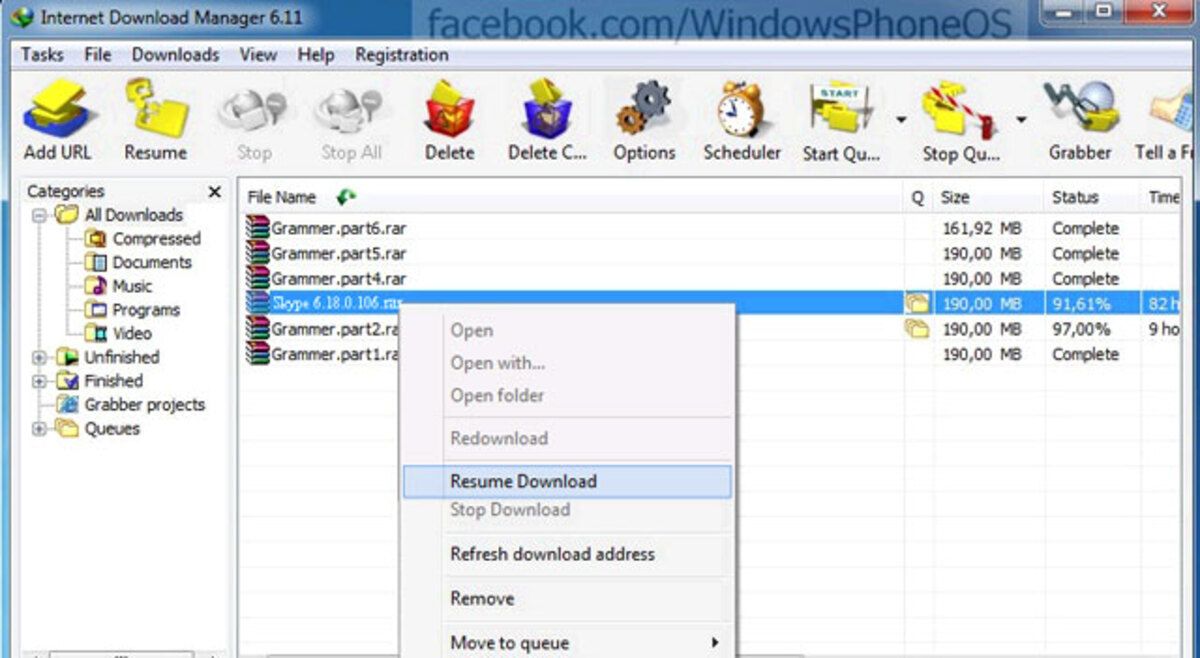Select the Compressed category
This screenshot has width=1200, height=658.
pos(156,239)
